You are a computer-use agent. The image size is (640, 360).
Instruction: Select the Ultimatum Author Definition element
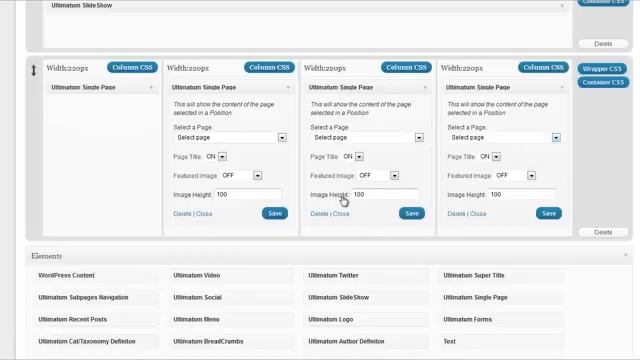[366, 342]
